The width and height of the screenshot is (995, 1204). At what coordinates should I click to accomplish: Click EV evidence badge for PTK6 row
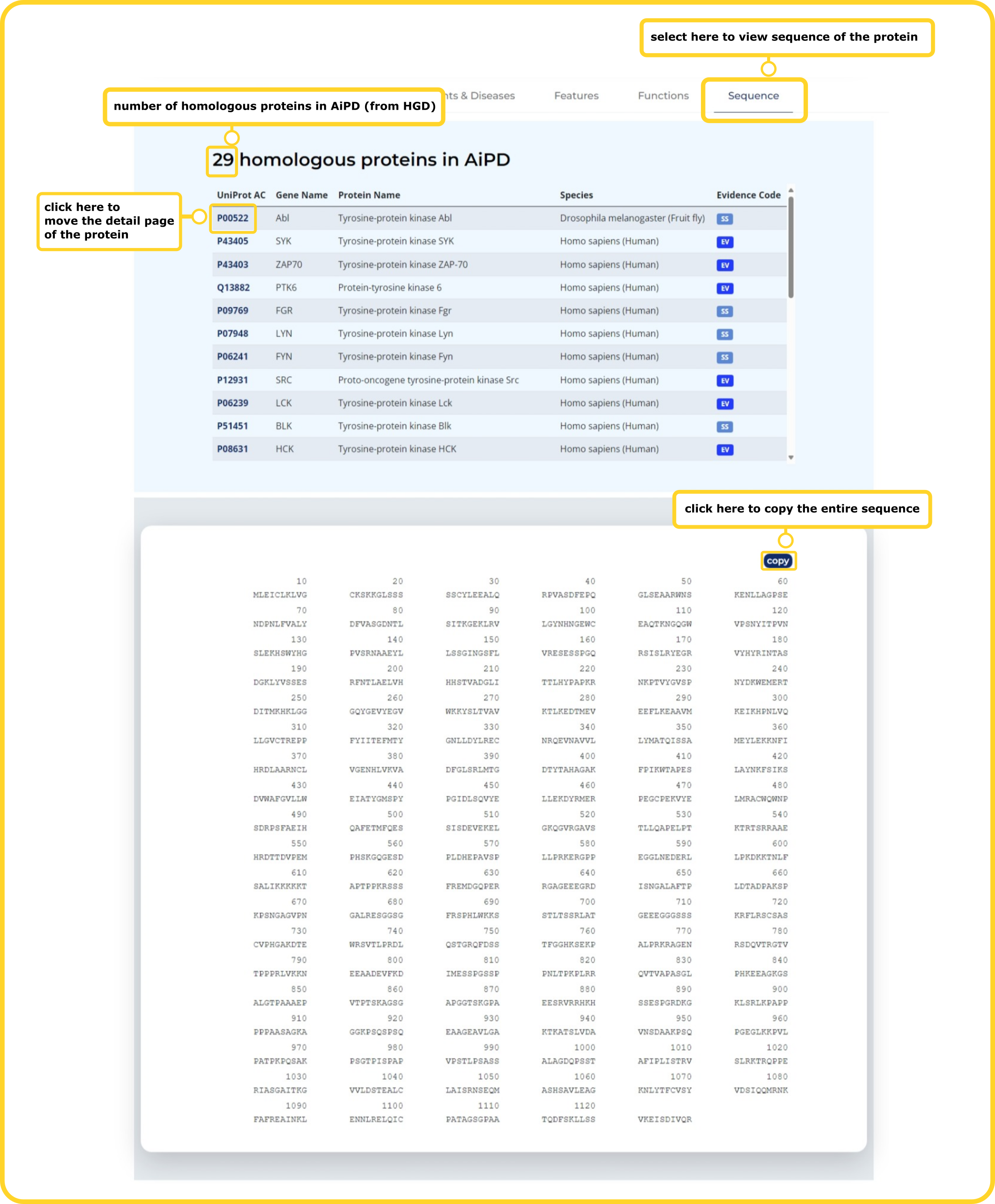point(725,288)
